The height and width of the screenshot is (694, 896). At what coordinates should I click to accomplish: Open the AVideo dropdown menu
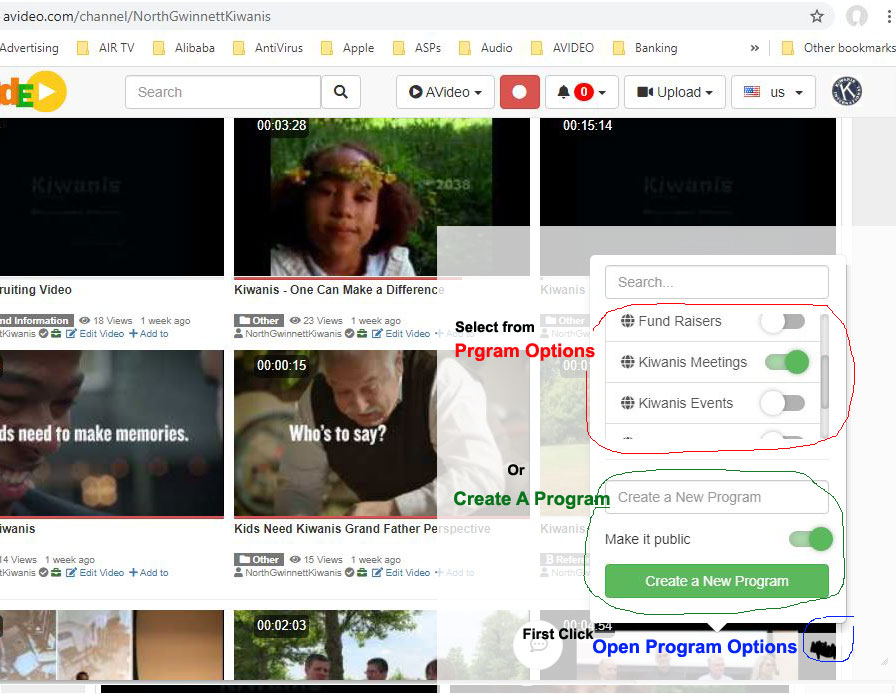coord(444,91)
